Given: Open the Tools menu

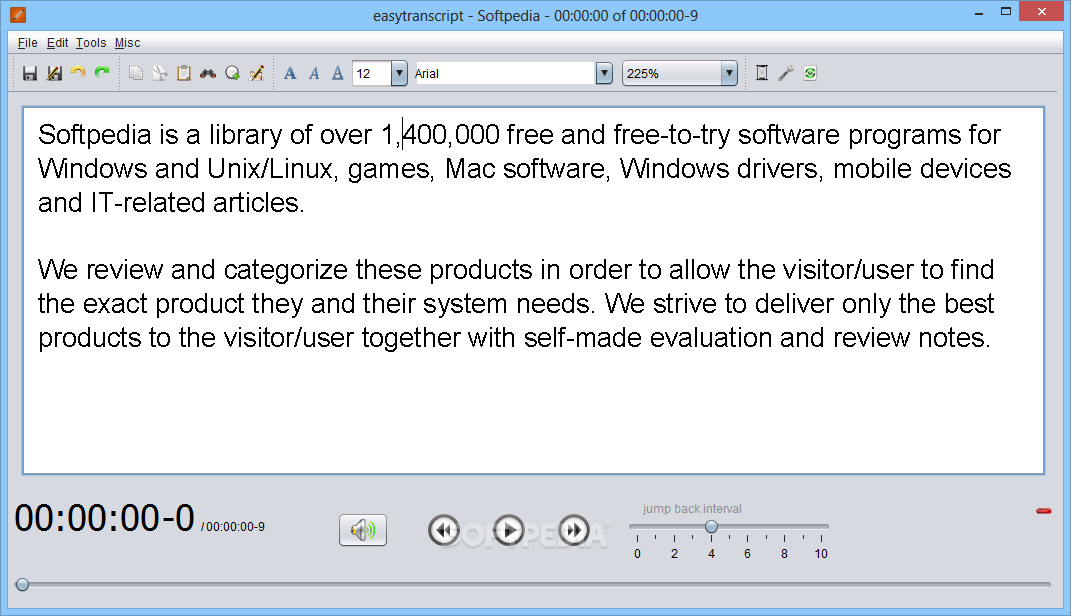Looking at the screenshot, I should [x=91, y=43].
